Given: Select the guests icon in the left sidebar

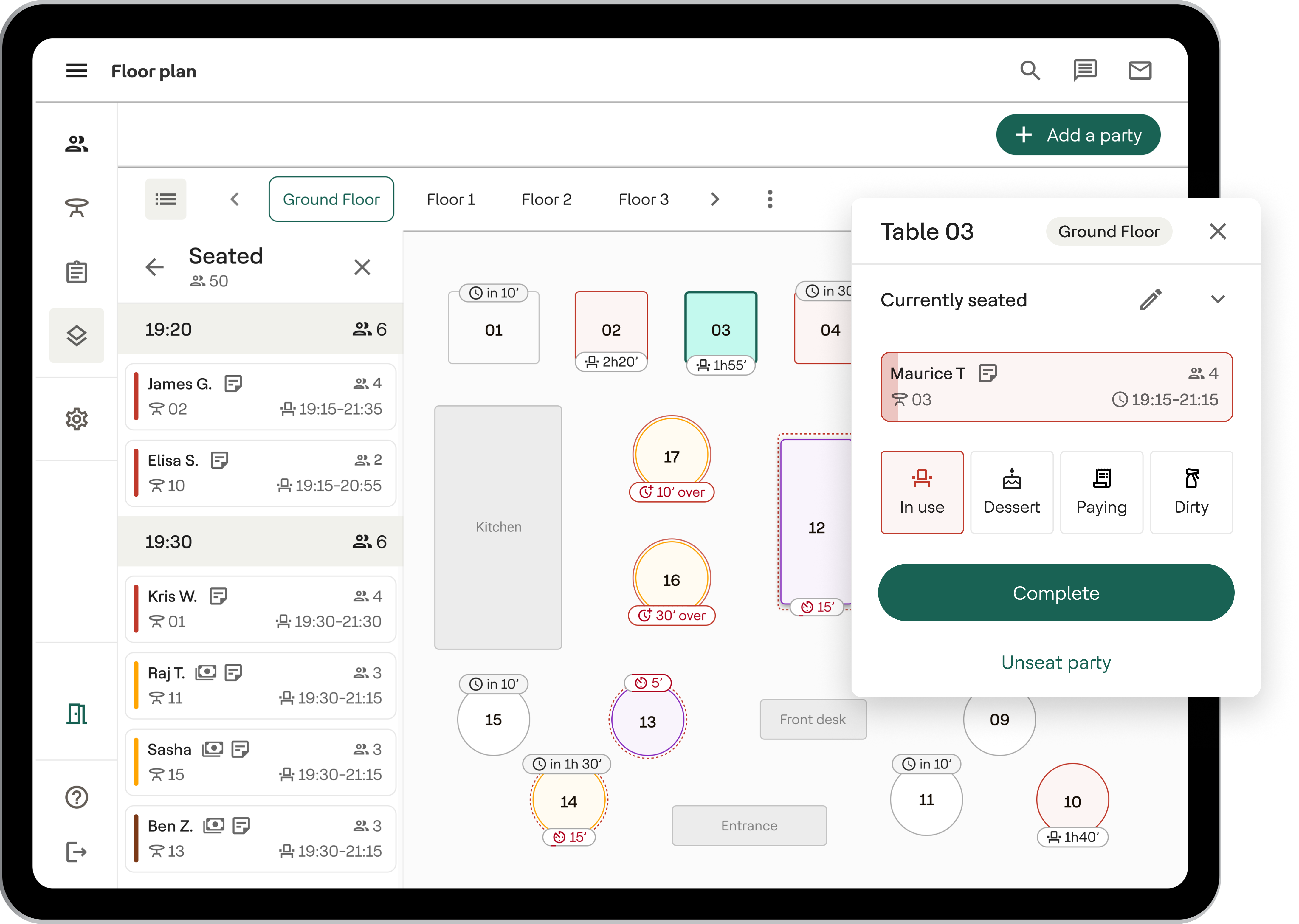Looking at the screenshot, I should point(76,143).
